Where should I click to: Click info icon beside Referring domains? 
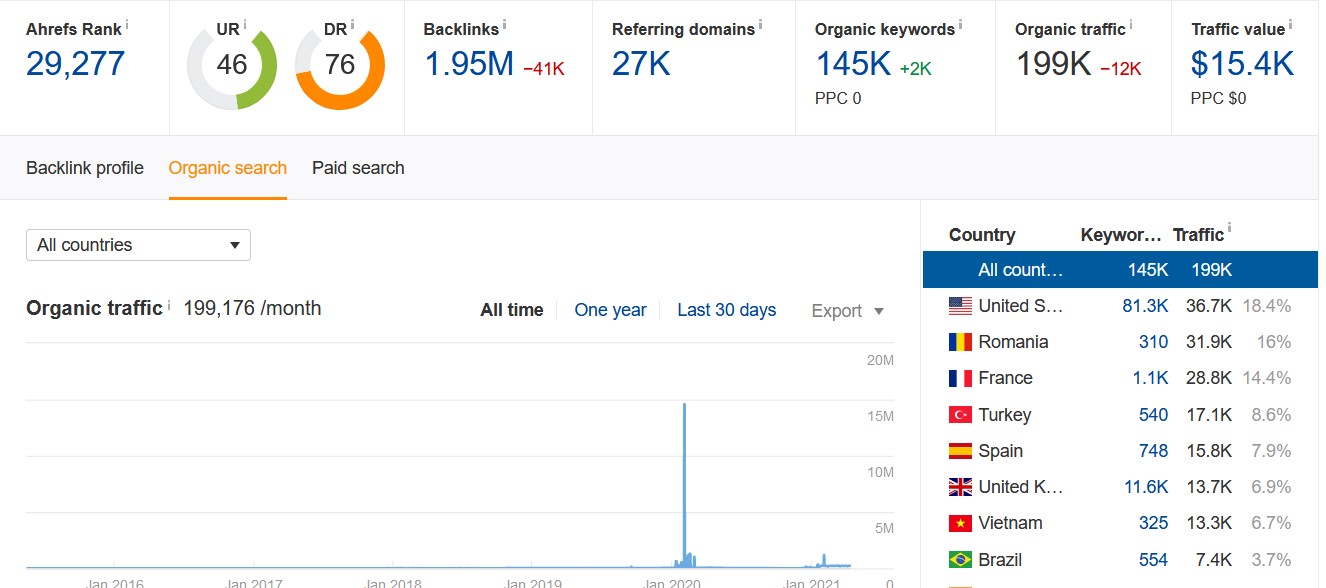coord(761,23)
